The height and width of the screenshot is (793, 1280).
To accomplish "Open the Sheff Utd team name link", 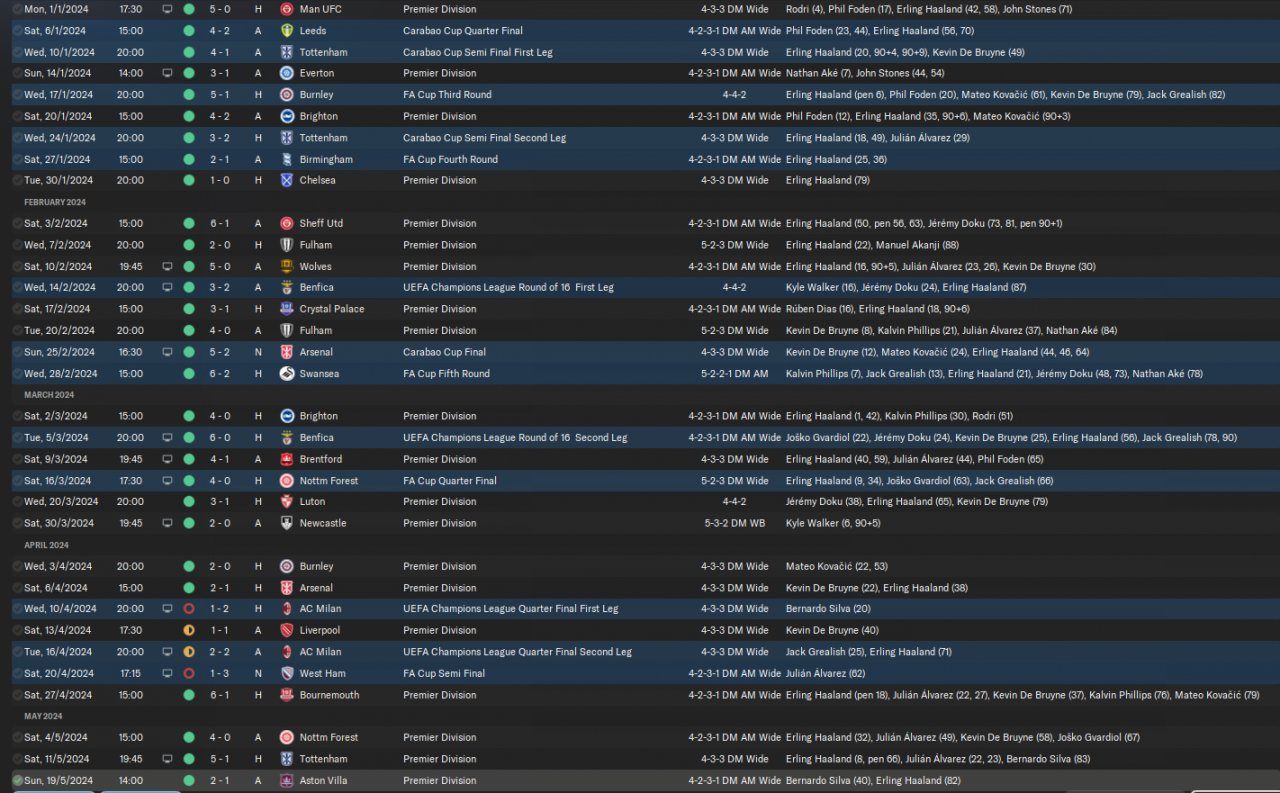I will (x=321, y=223).
